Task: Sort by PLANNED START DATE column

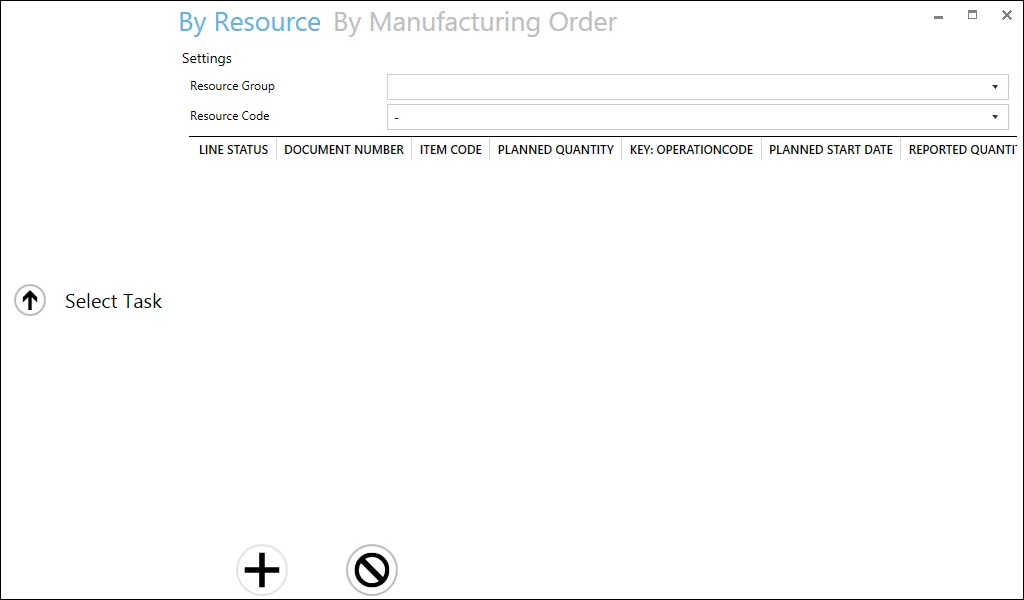Action: coord(830,149)
